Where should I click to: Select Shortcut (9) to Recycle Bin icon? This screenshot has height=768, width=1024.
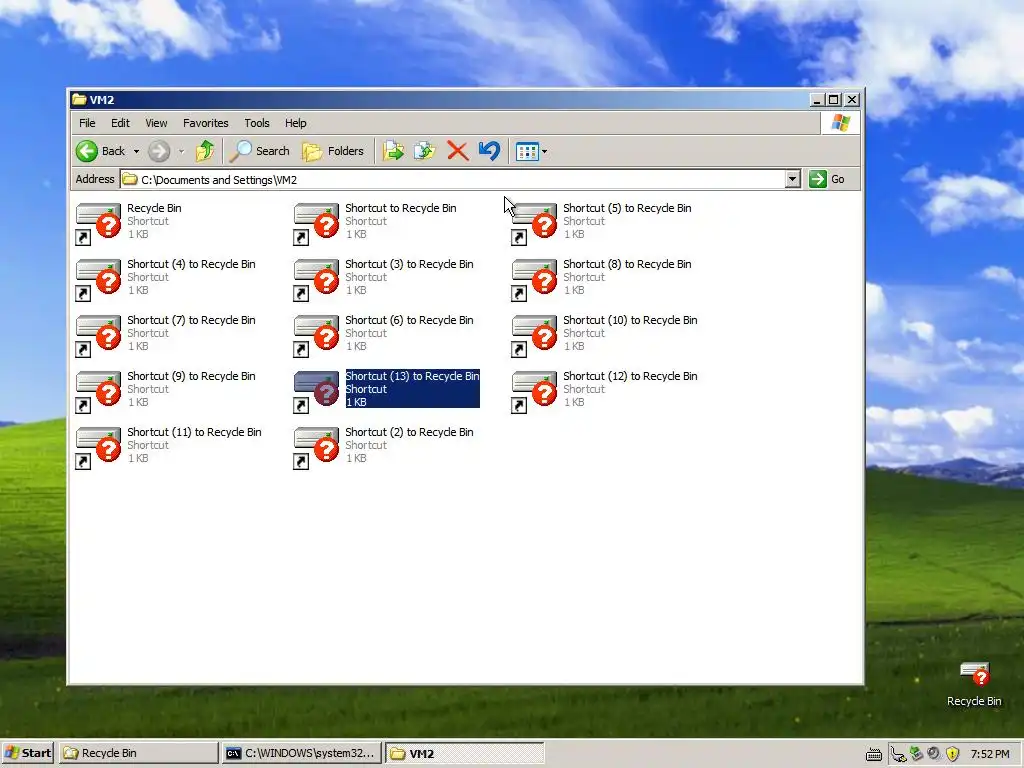tap(99, 392)
